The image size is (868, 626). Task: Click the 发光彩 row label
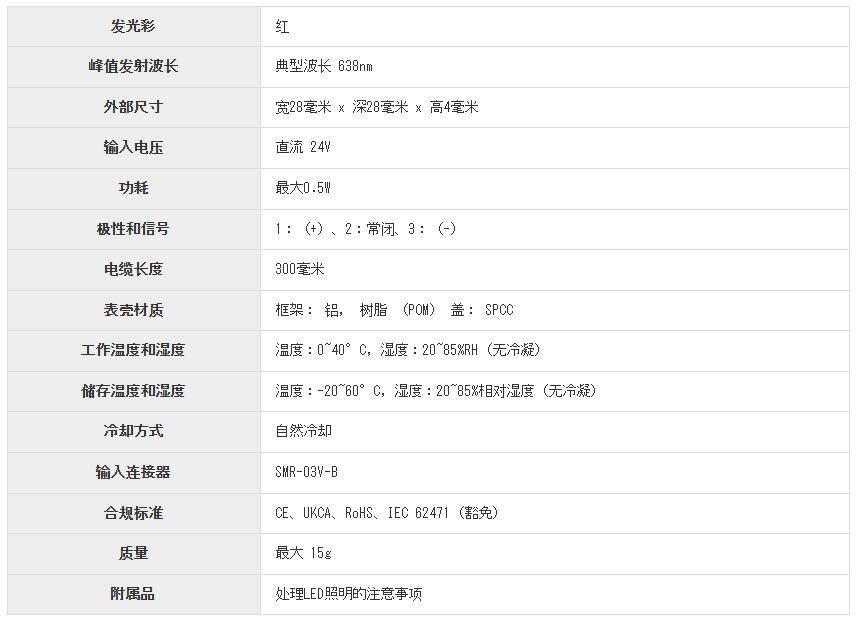click(x=133, y=26)
